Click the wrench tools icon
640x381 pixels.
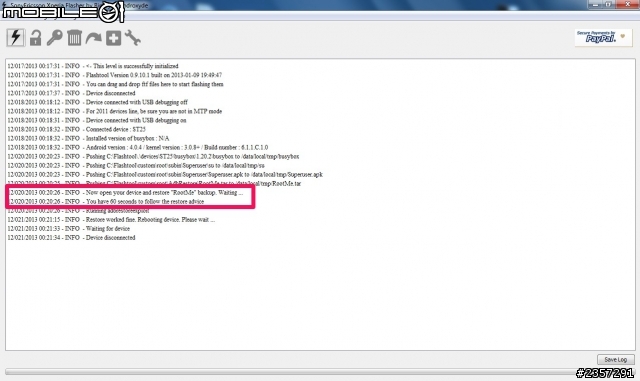click(x=133, y=38)
